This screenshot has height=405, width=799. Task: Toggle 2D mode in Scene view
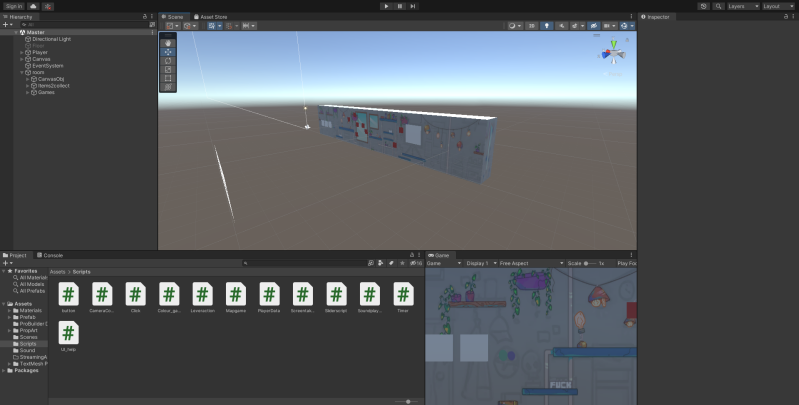532,26
